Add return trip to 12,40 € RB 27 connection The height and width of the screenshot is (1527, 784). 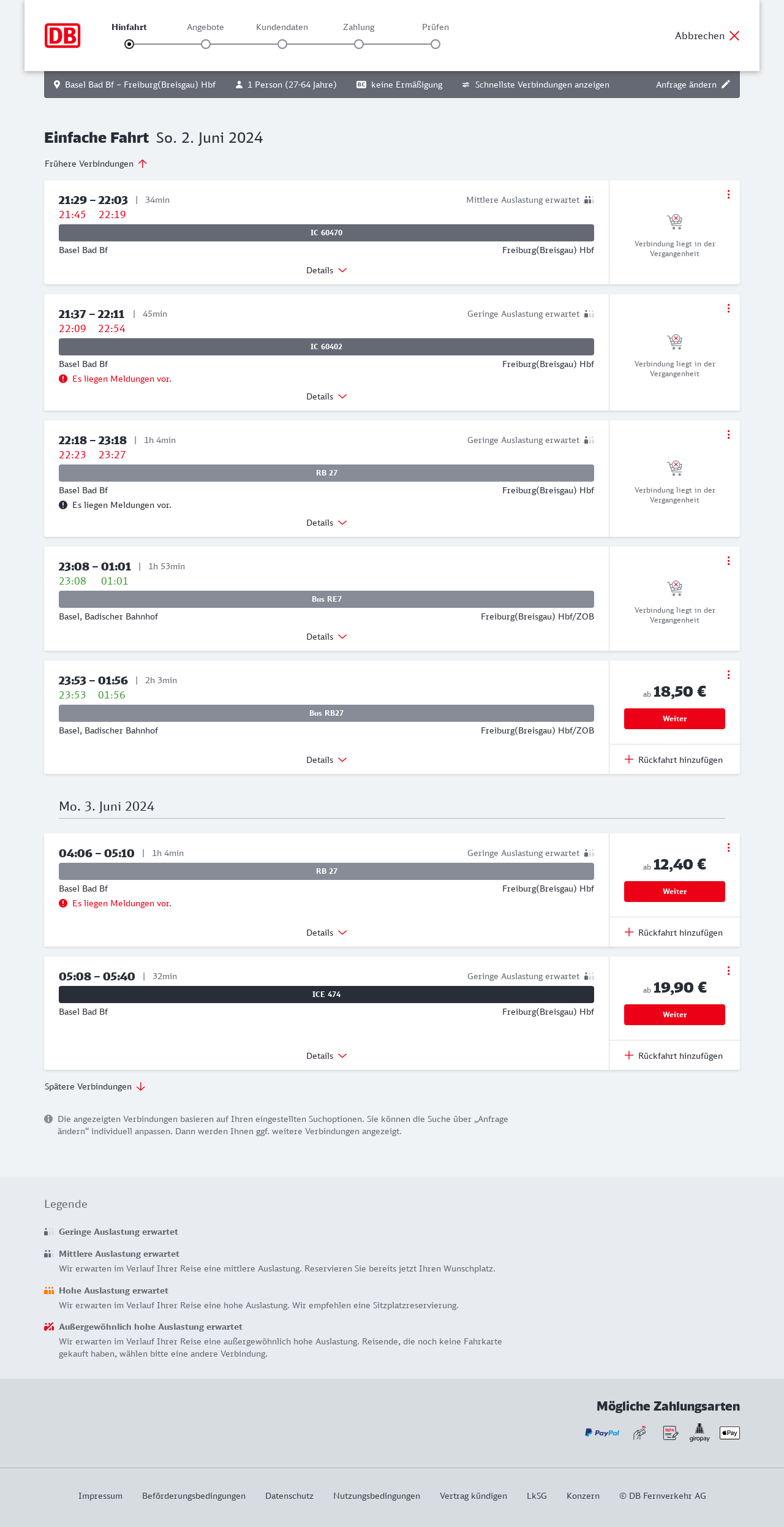[674, 933]
